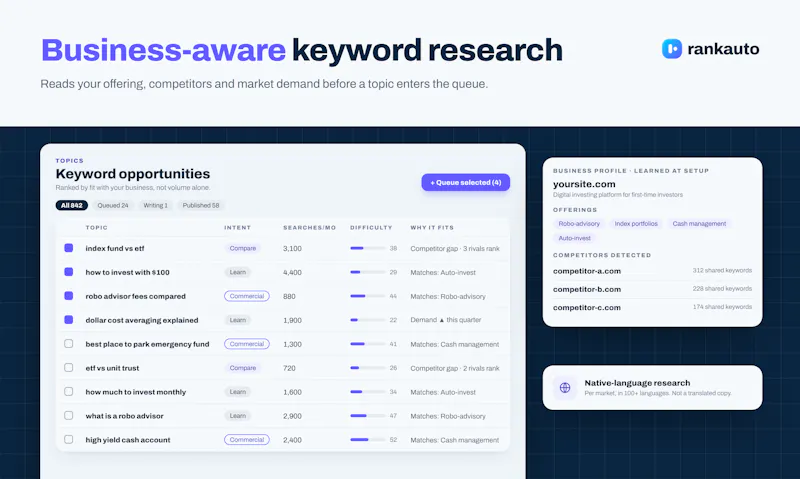Screen dimensions: 800x479
Task: Click '228 shared keywords' text
Action: [x=722, y=289]
